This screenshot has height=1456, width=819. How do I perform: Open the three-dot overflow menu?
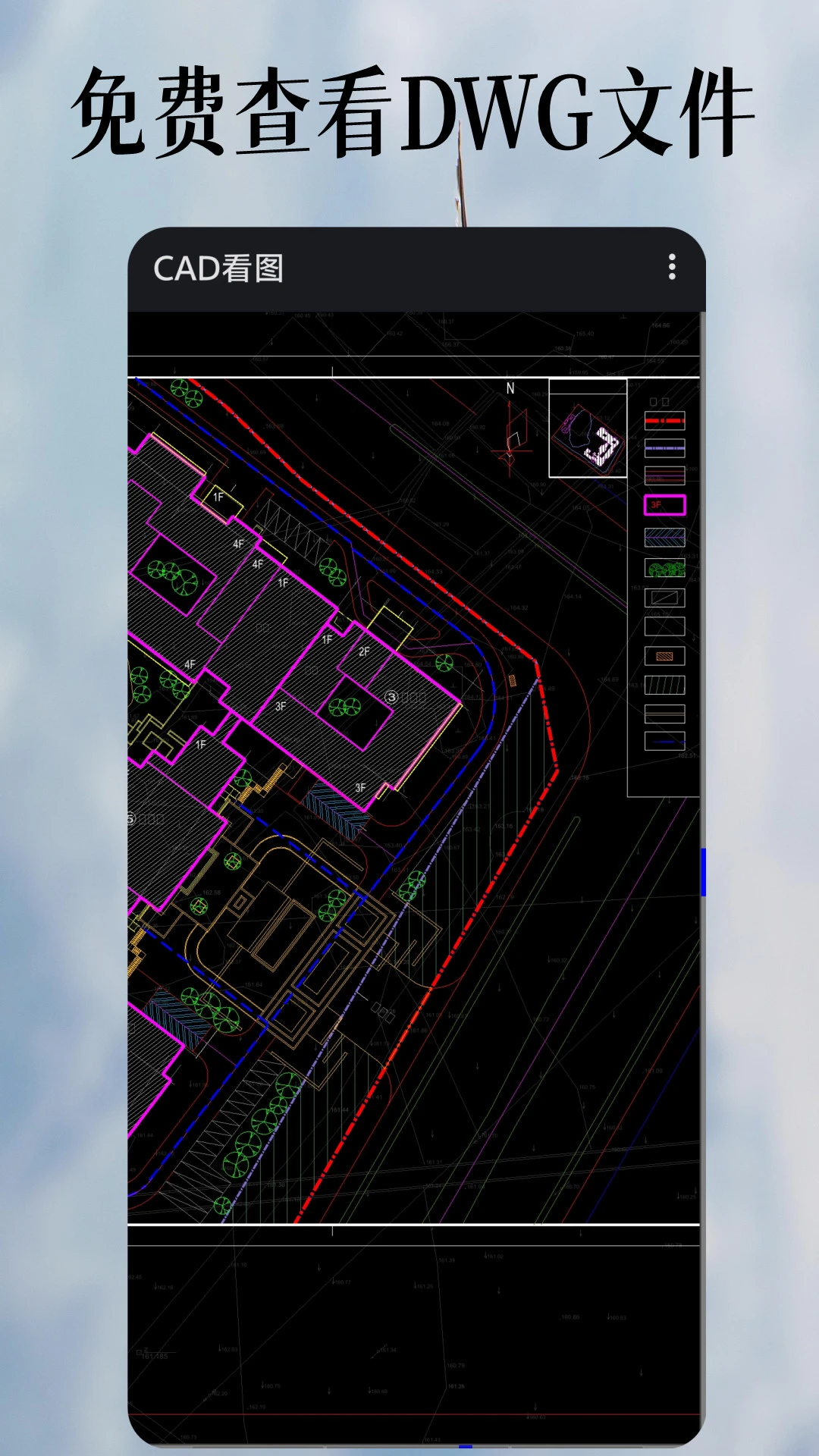672,268
